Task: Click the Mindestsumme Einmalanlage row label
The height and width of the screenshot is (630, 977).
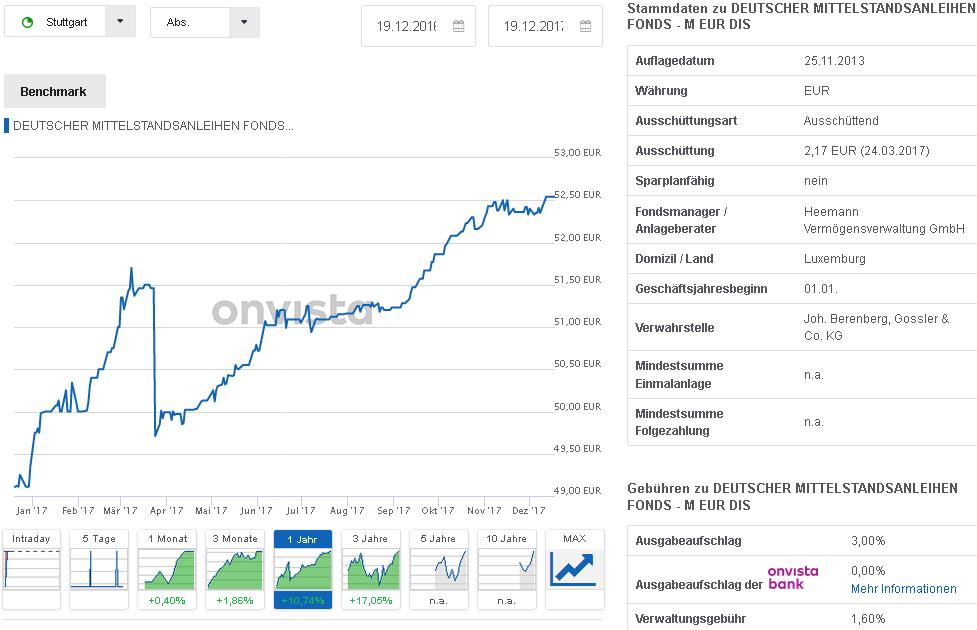Action: (679, 375)
